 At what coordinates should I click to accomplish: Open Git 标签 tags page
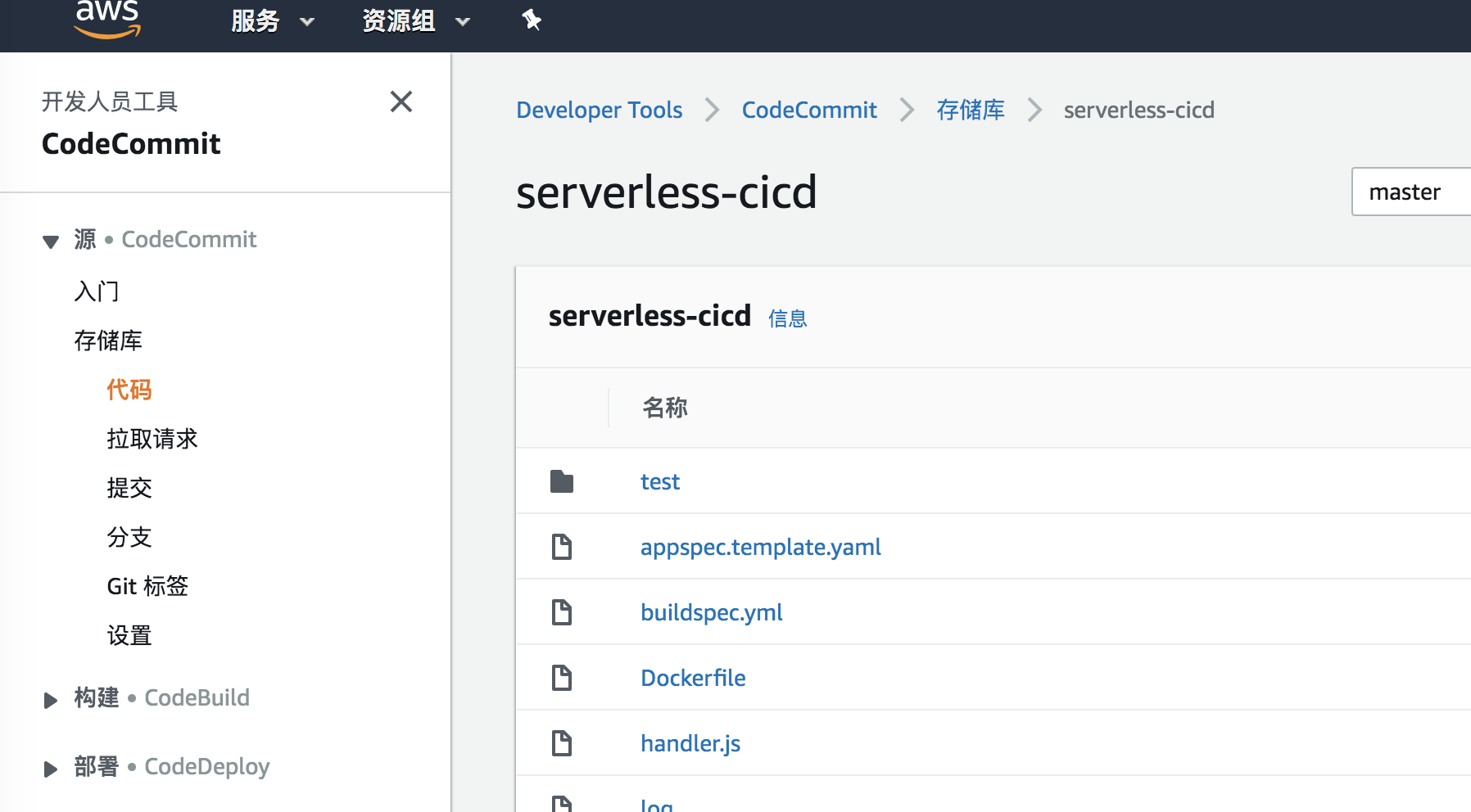pyautogui.click(x=147, y=586)
